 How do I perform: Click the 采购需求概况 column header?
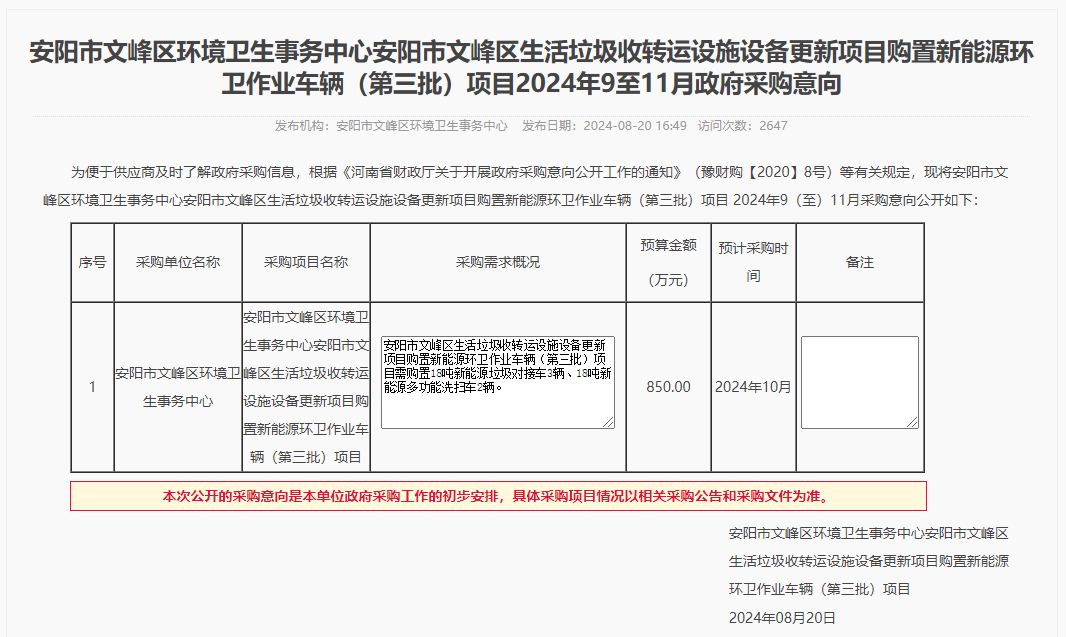tap(498, 262)
